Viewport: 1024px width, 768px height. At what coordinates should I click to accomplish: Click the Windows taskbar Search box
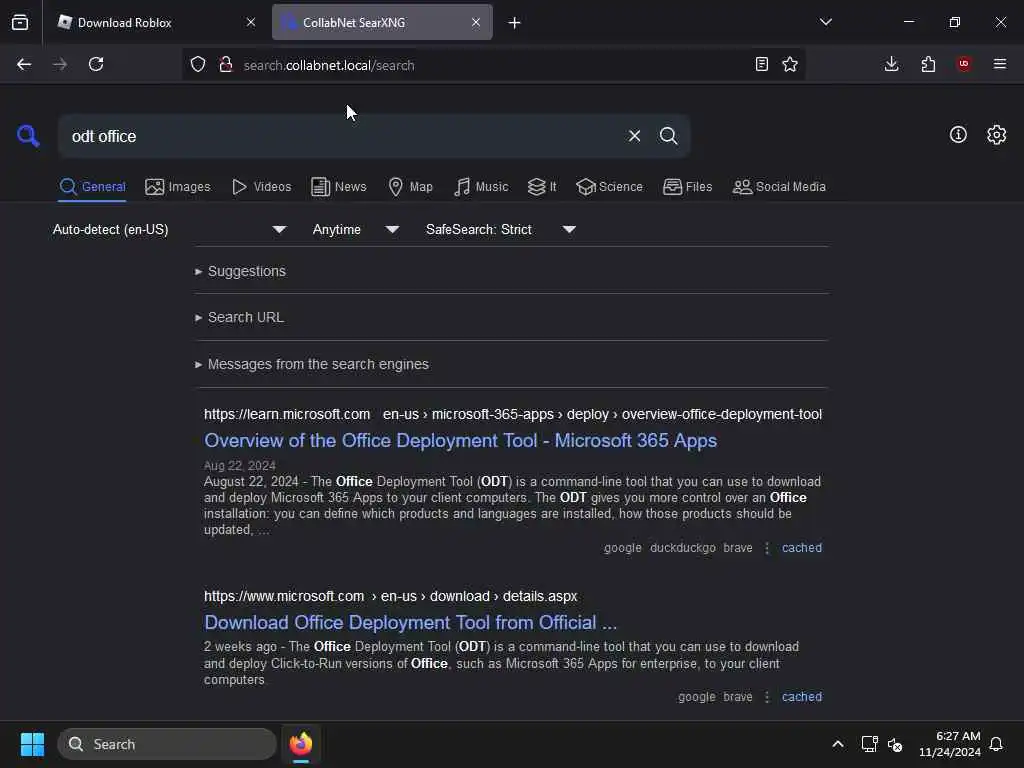pyautogui.click(x=167, y=744)
